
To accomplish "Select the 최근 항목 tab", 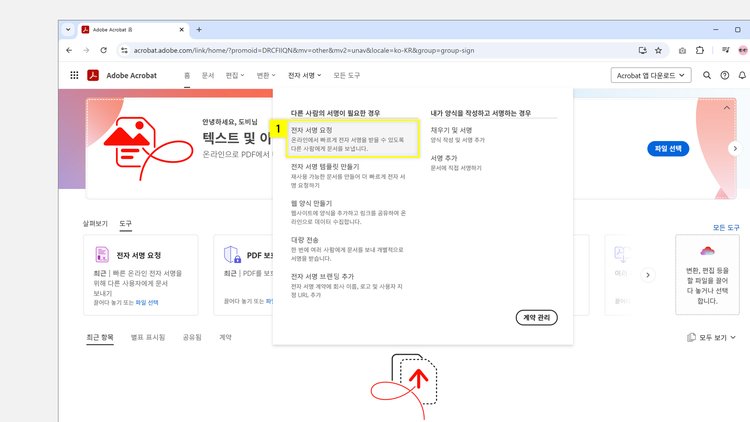I will pyautogui.click(x=100, y=337).
